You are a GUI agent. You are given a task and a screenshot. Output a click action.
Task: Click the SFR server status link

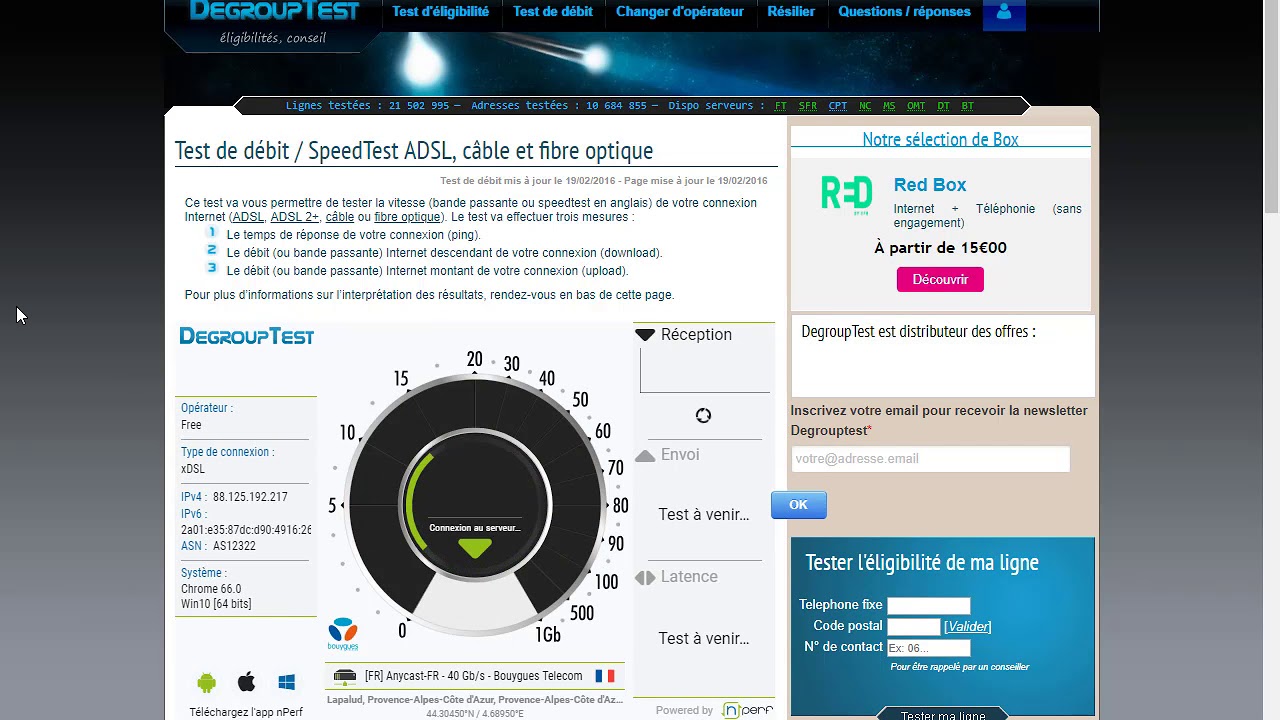click(807, 106)
